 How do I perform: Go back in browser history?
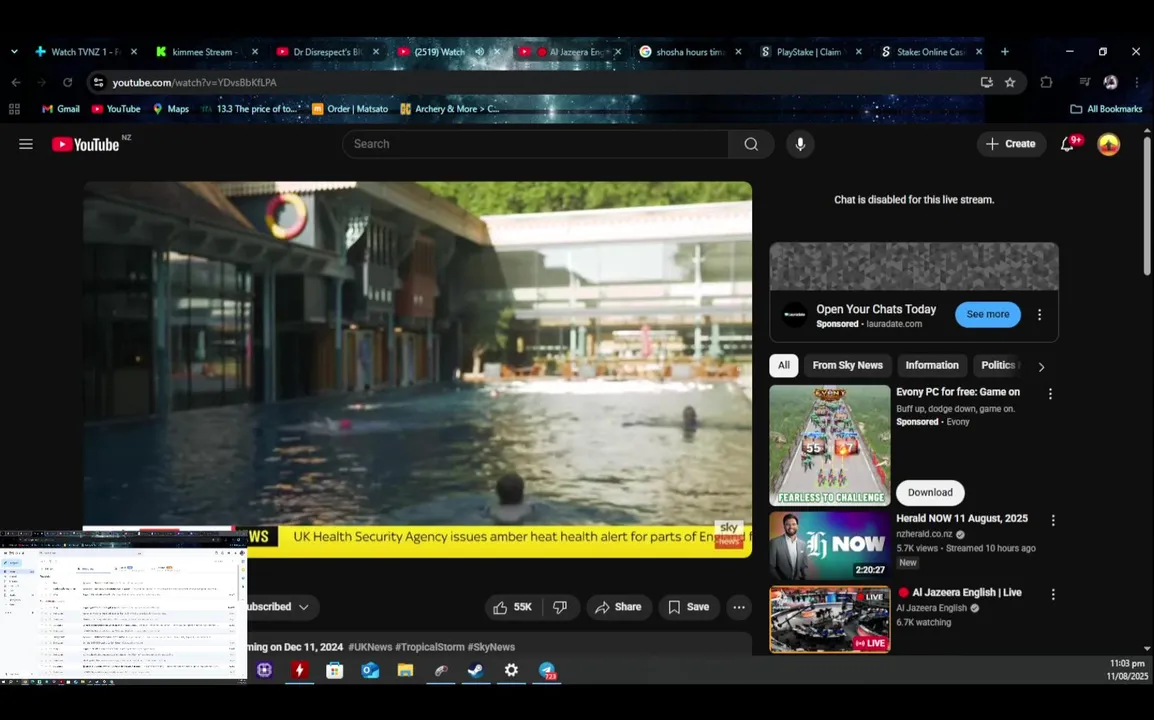coord(16,82)
